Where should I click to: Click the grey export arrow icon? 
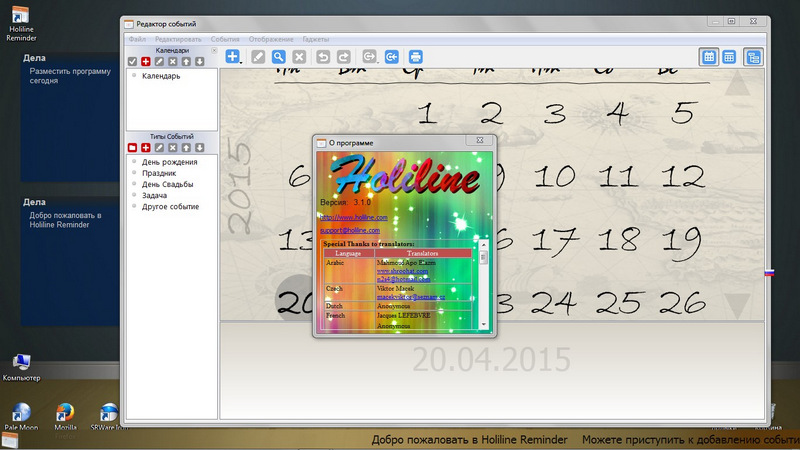tap(369, 57)
